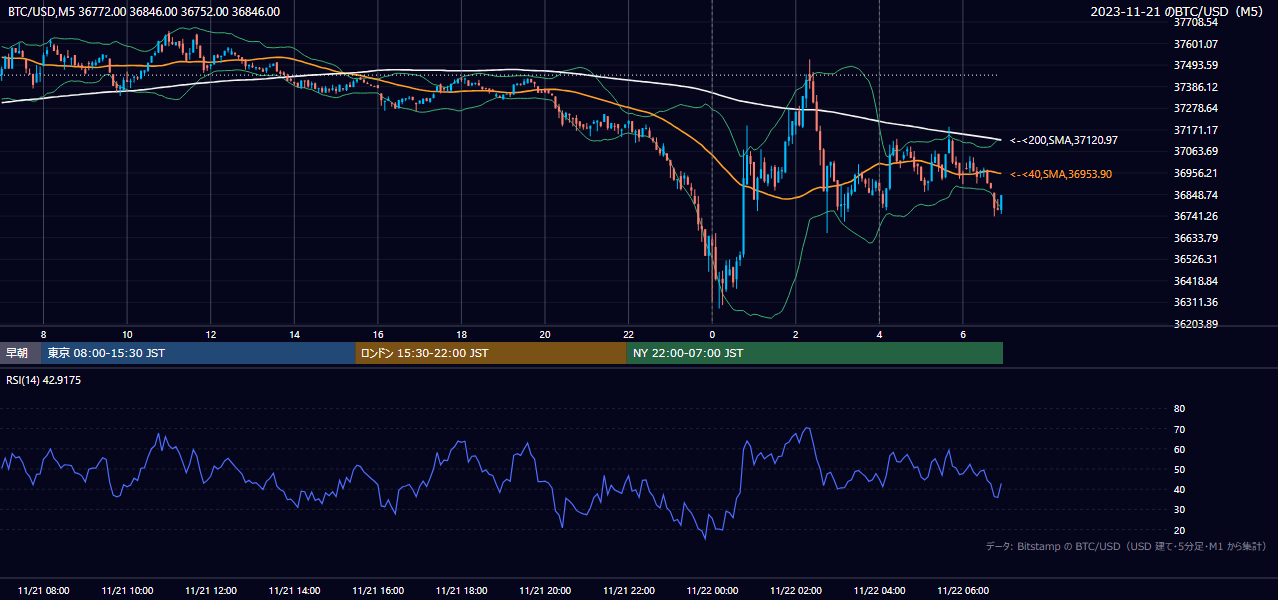Click bottom axis label 11/21 22:00
This screenshot has width=1278, height=600.
(628, 590)
